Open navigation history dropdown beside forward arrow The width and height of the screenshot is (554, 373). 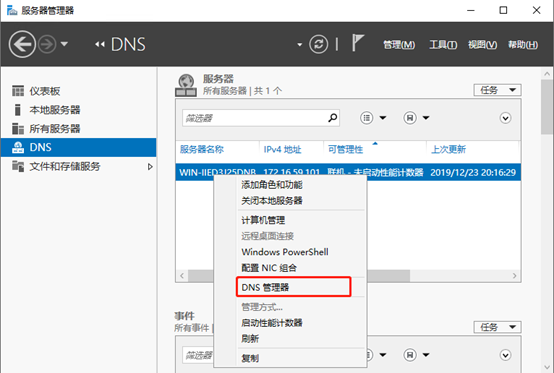click(64, 44)
